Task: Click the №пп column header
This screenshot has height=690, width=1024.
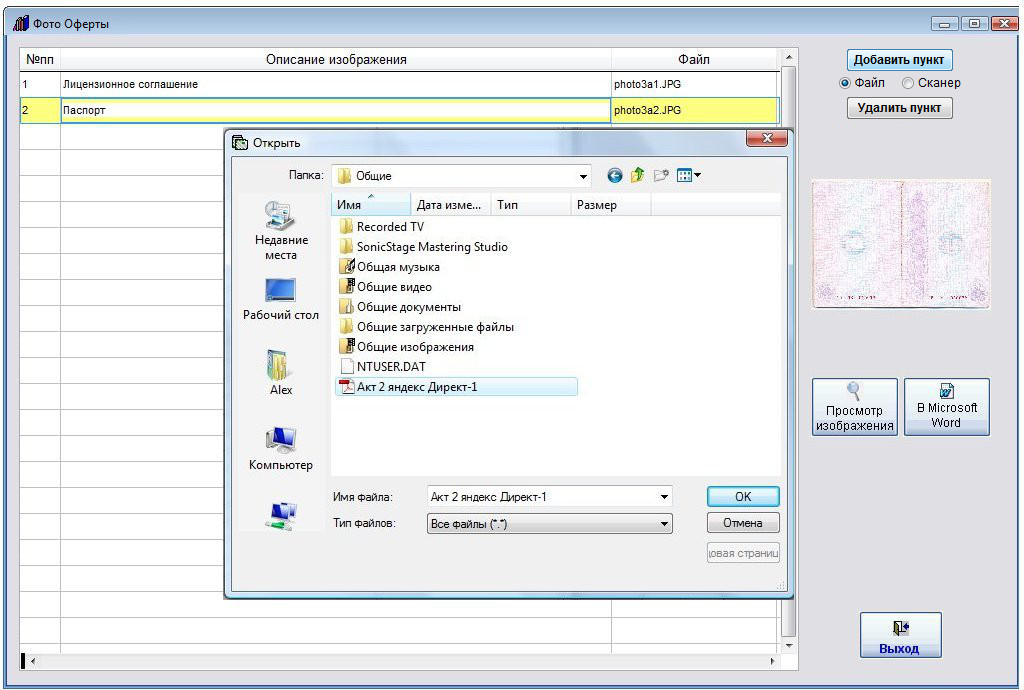Action: click(x=40, y=59)
